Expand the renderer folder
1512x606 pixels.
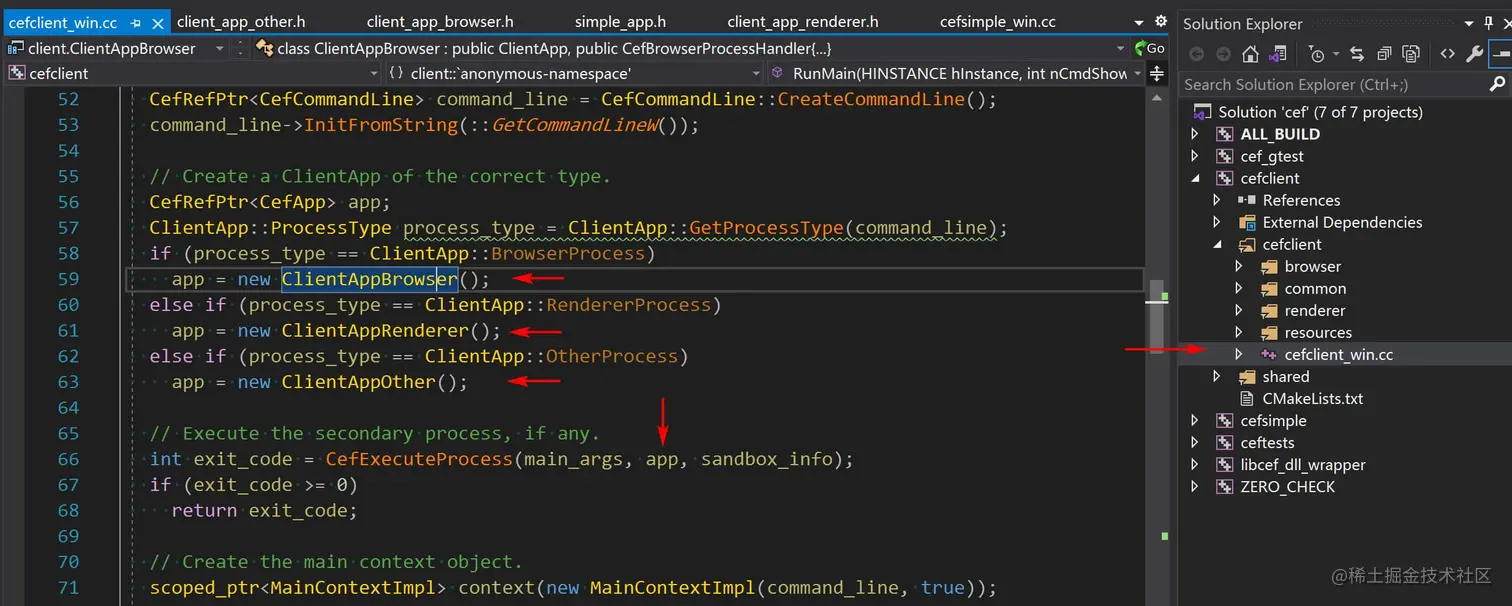[x=1239, y=310]
